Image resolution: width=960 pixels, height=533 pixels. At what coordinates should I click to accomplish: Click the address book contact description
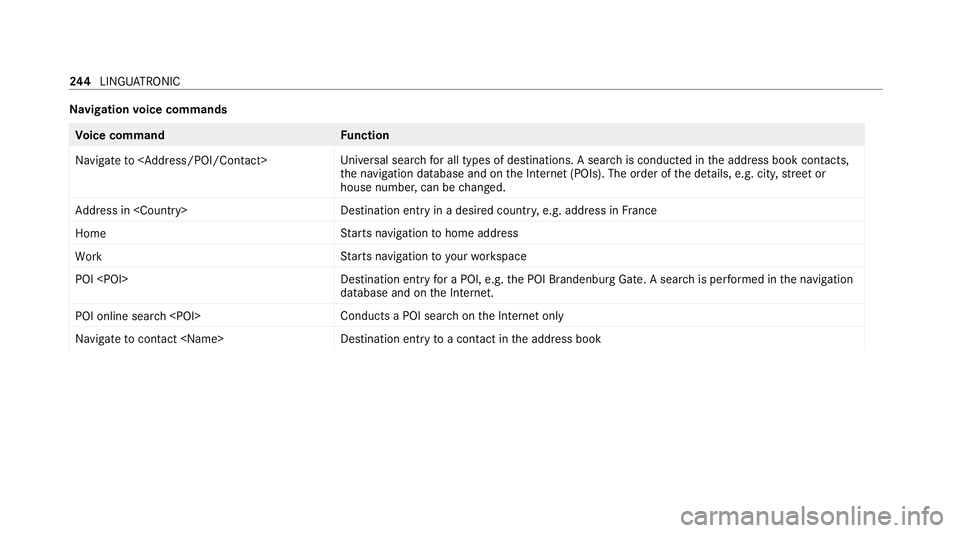click(x=471, y=339)
